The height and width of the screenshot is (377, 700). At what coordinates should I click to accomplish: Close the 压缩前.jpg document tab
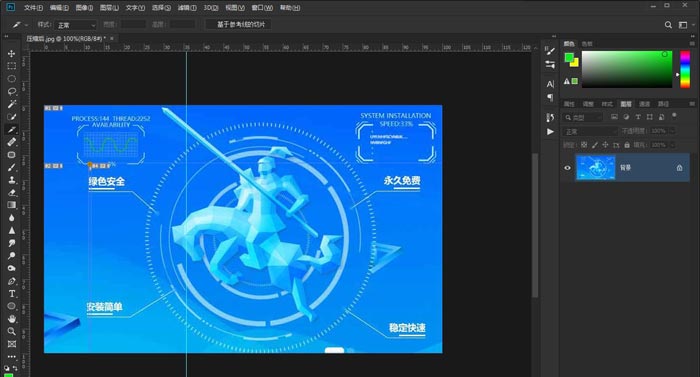(x=112, y=39)
